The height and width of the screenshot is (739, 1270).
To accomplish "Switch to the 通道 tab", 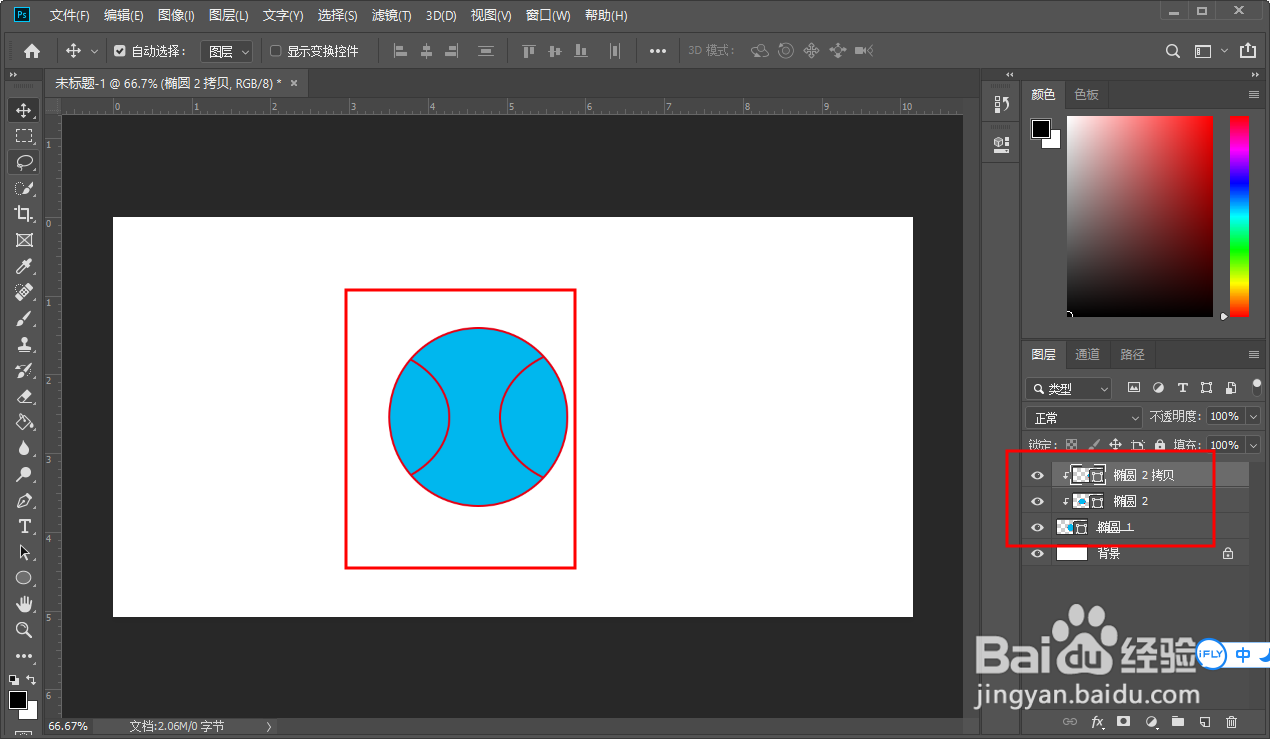I will (1087, 354).
